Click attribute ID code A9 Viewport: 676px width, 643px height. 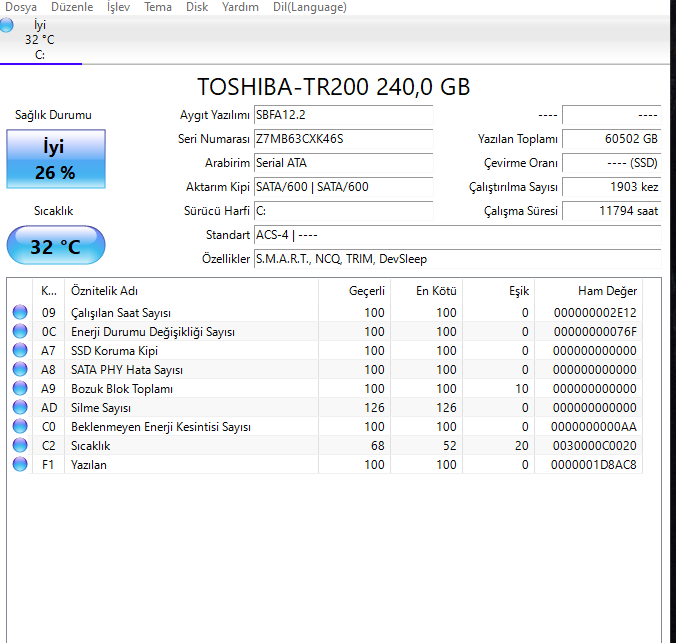(48, 389)
